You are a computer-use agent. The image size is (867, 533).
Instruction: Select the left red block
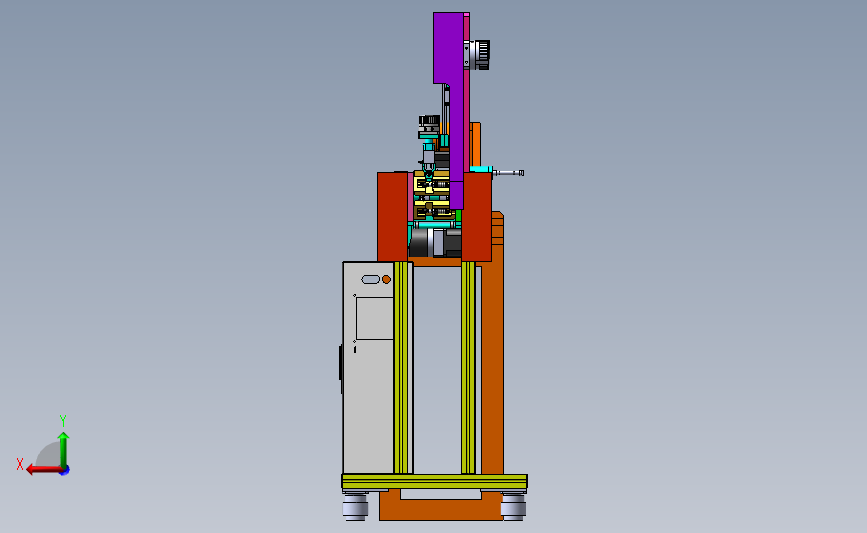point(393,217)
